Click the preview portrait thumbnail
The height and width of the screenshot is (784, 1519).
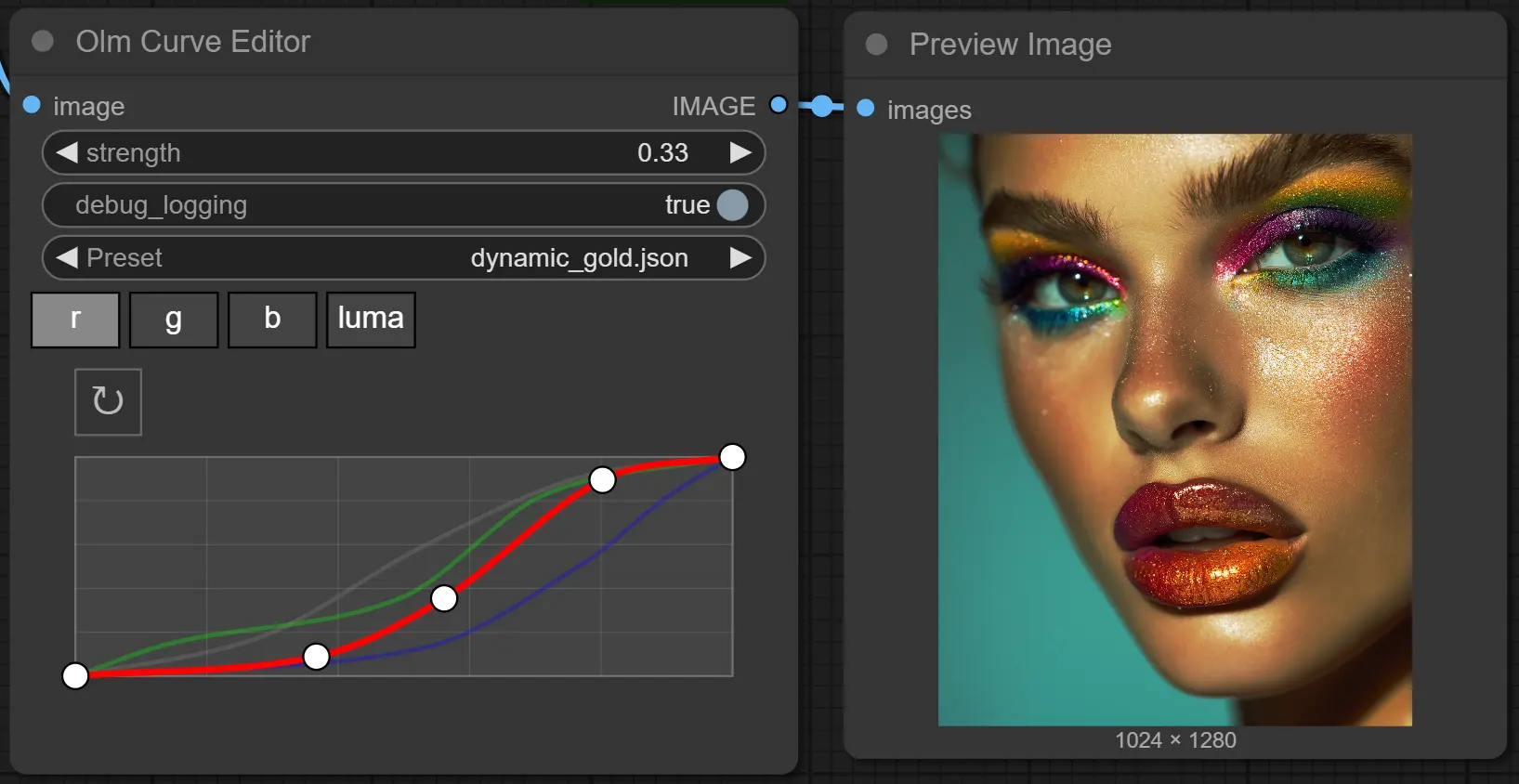(1174, 429)
